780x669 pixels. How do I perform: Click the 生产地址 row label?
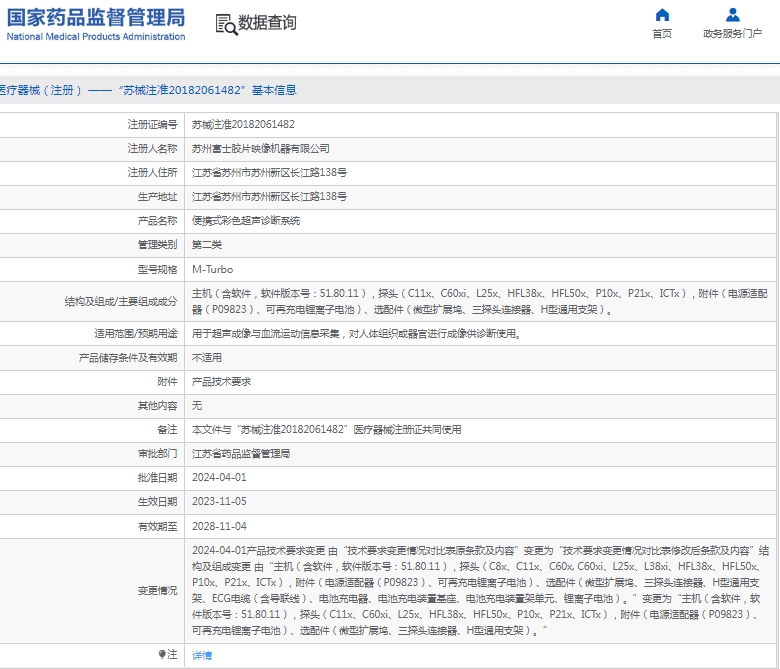pyautogui.click(x=157, y=196)
